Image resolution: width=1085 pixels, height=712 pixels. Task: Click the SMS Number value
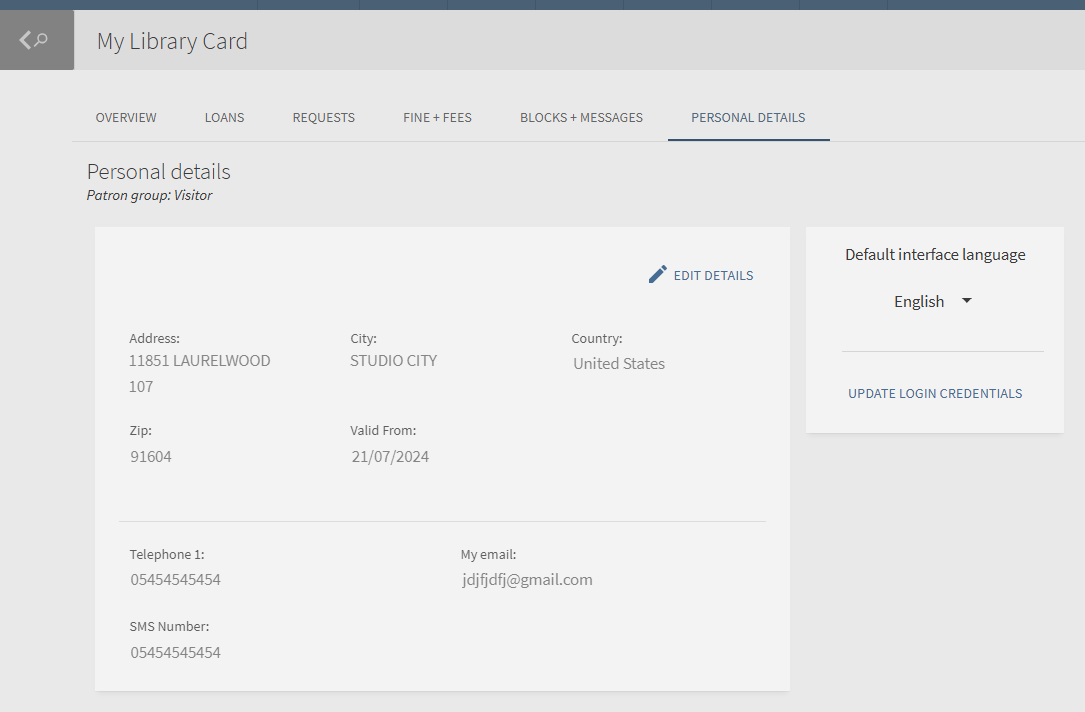[175, 653]
